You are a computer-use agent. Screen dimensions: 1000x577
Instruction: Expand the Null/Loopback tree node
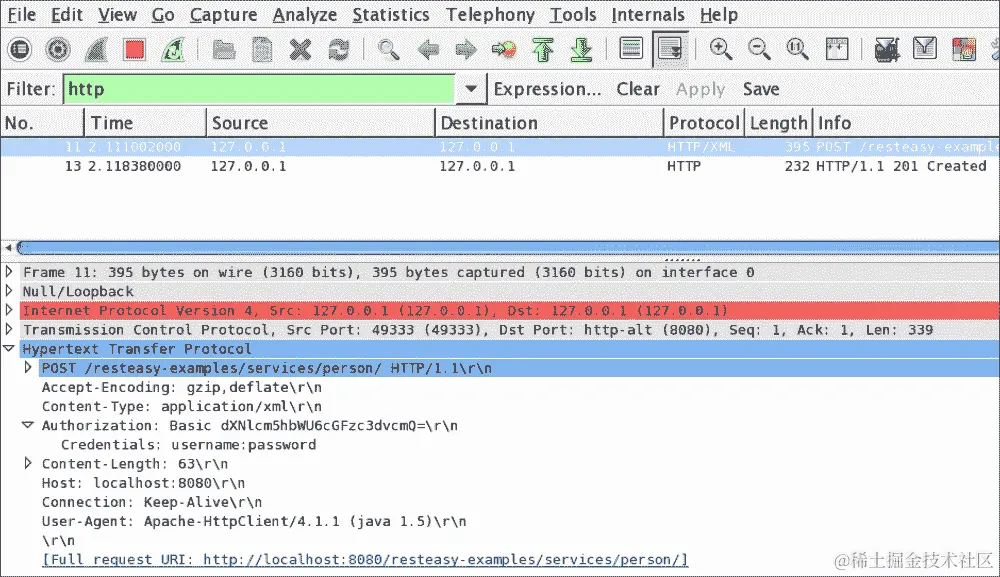[9, 291]
